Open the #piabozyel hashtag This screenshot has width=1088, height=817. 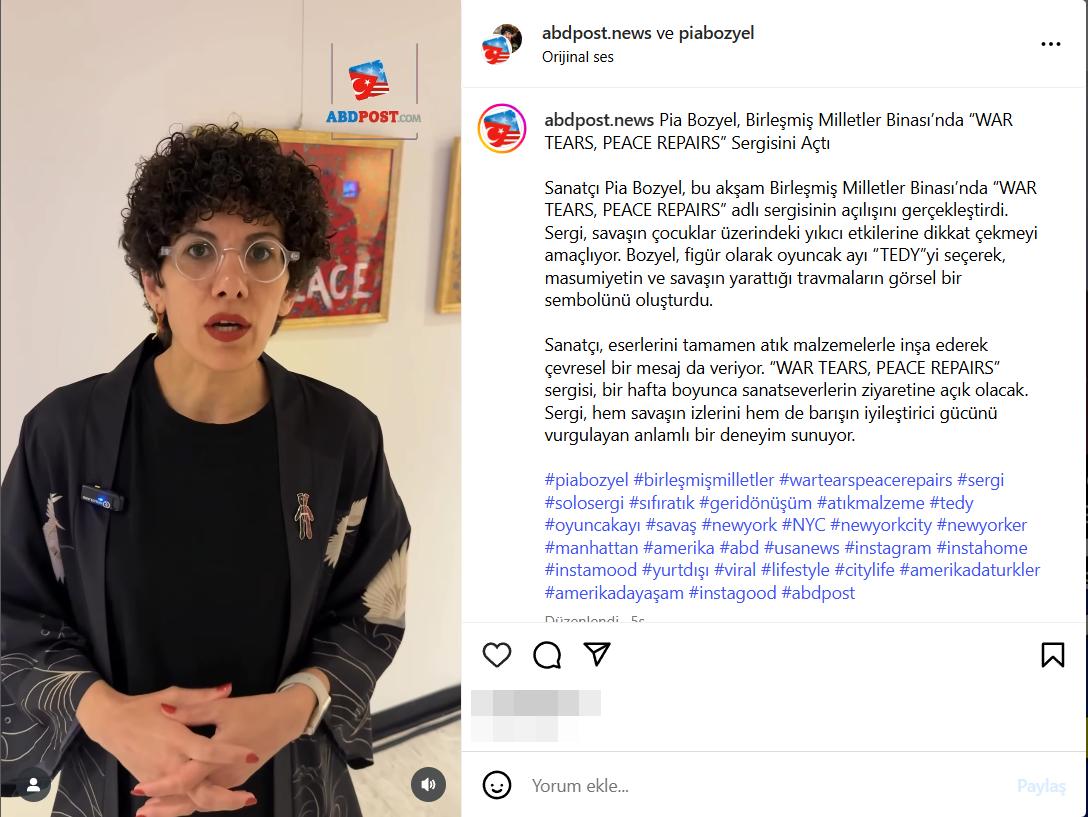[x=586, y=480]
